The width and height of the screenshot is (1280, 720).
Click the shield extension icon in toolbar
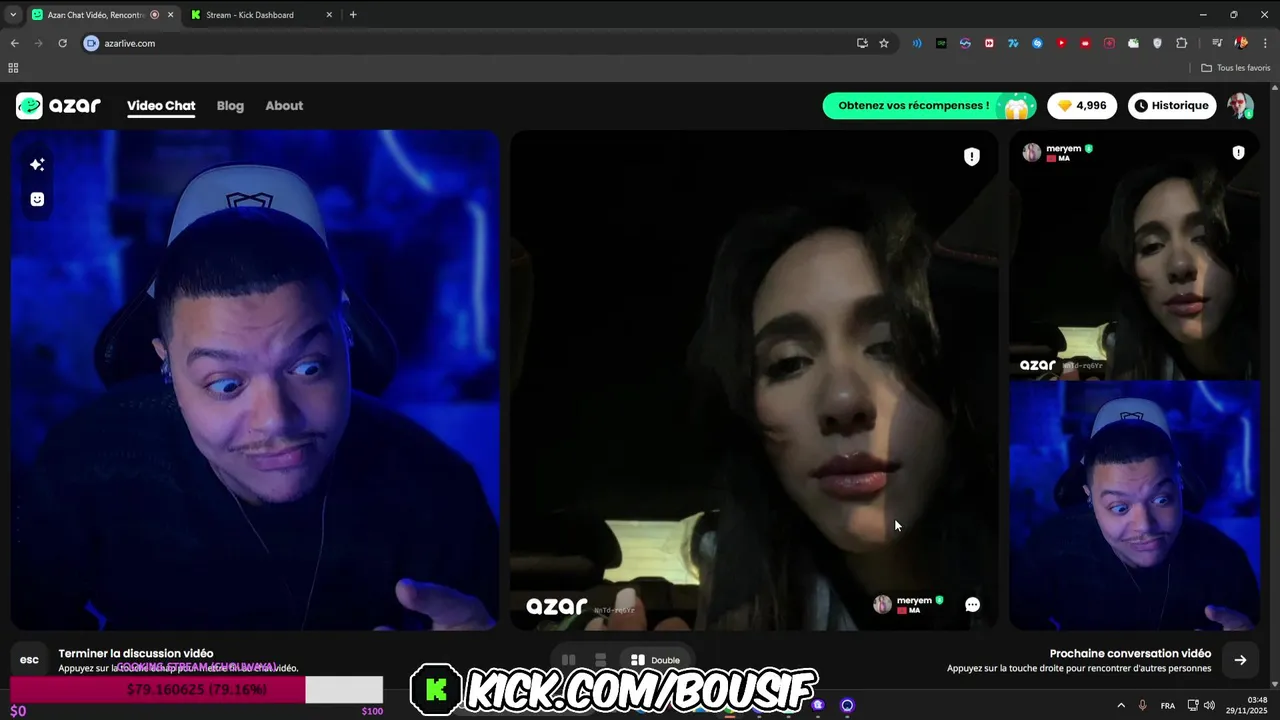pyautogui.click(x=1158, y=43)
